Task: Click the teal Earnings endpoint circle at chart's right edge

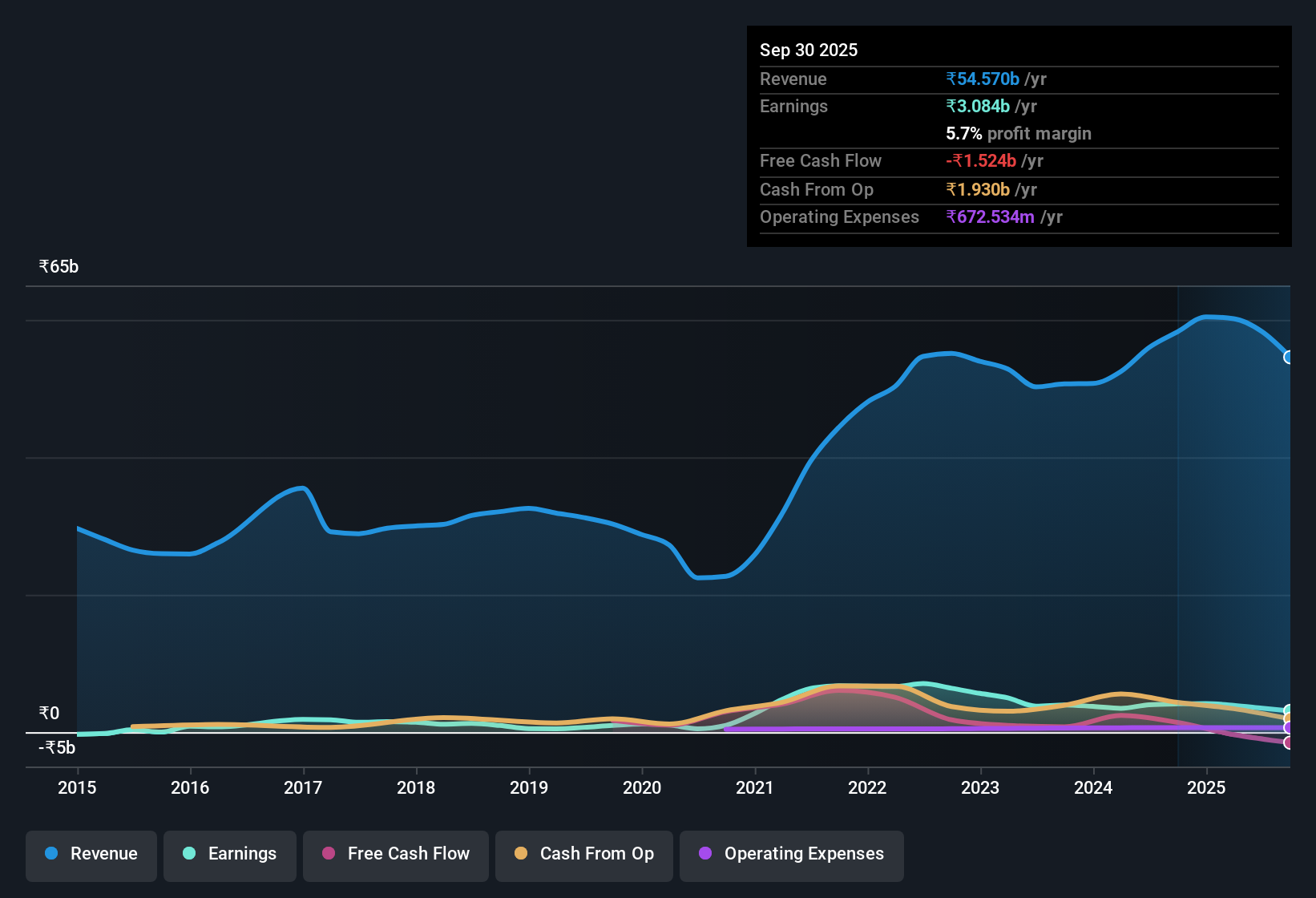Action: pyautogui.click(x=1289, y=707)
